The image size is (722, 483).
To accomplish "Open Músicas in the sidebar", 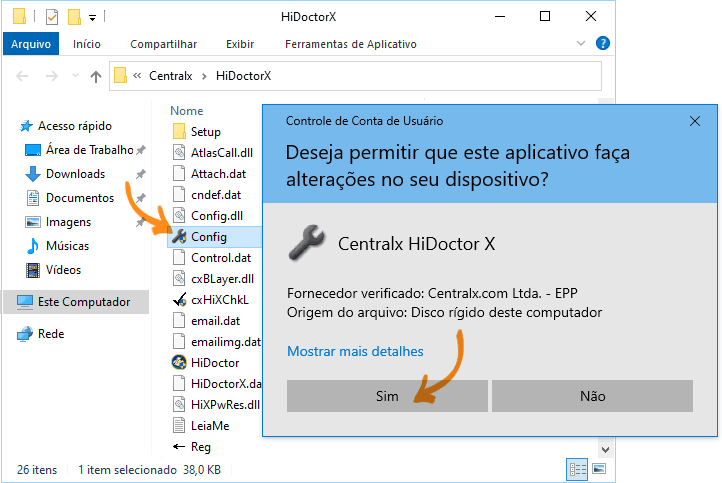I will point(67,246).
